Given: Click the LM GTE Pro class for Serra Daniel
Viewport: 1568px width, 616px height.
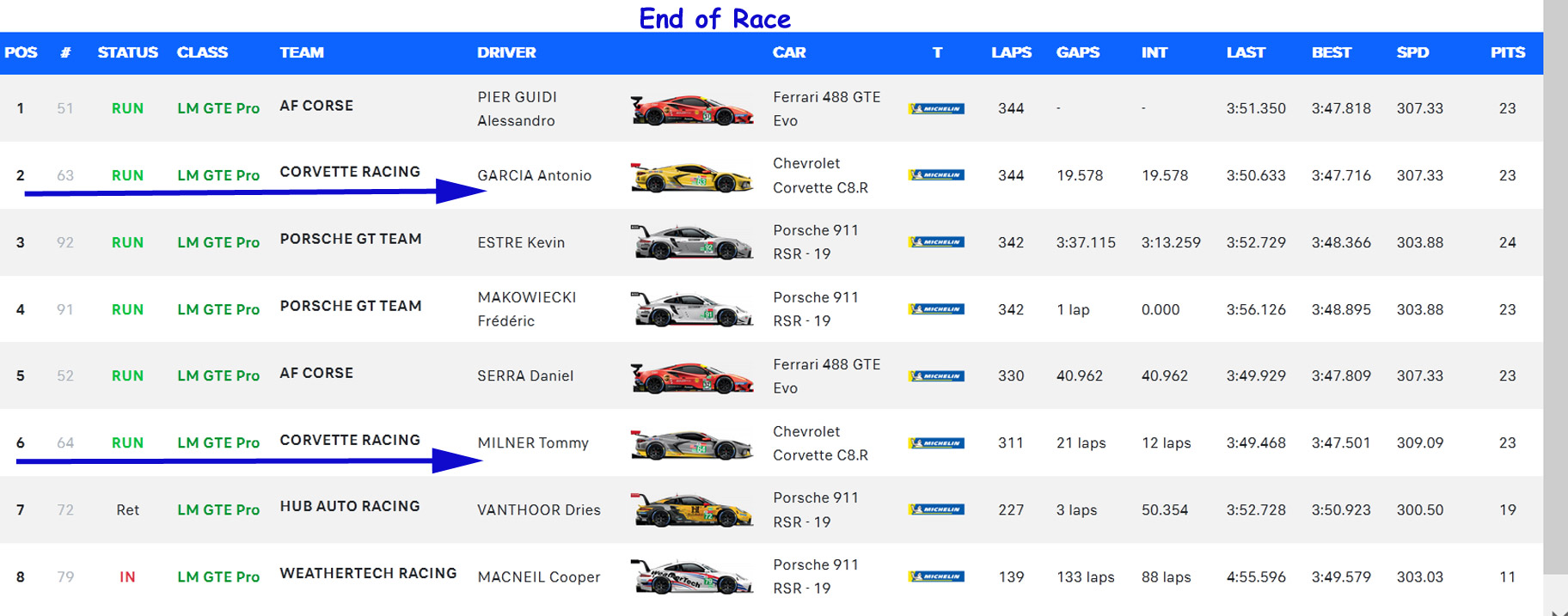Looking at the screenshot, I should coord(218,375).
